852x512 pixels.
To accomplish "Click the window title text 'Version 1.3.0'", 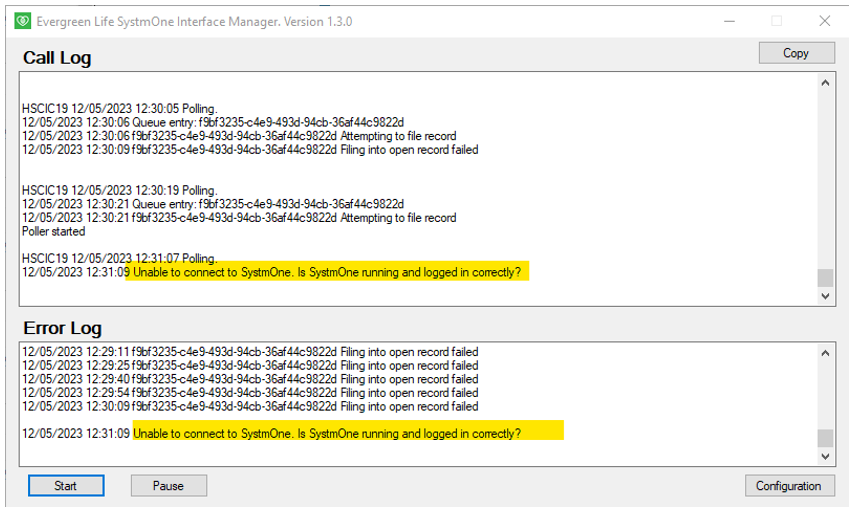I will coord(318,22).
